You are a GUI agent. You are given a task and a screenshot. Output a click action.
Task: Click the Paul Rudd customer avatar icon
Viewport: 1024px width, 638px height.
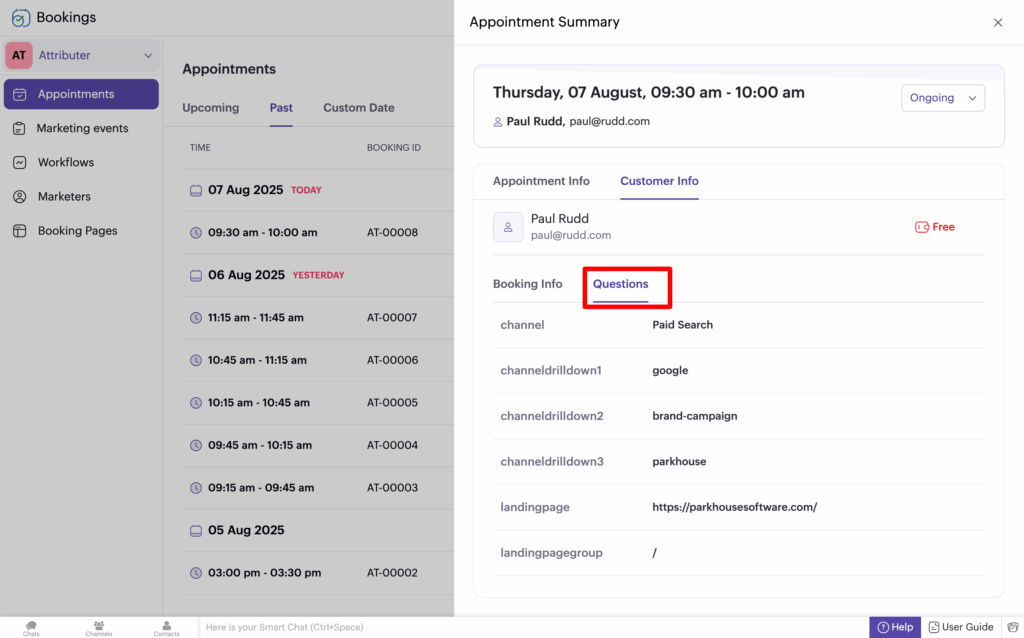(x=508, y=227)
